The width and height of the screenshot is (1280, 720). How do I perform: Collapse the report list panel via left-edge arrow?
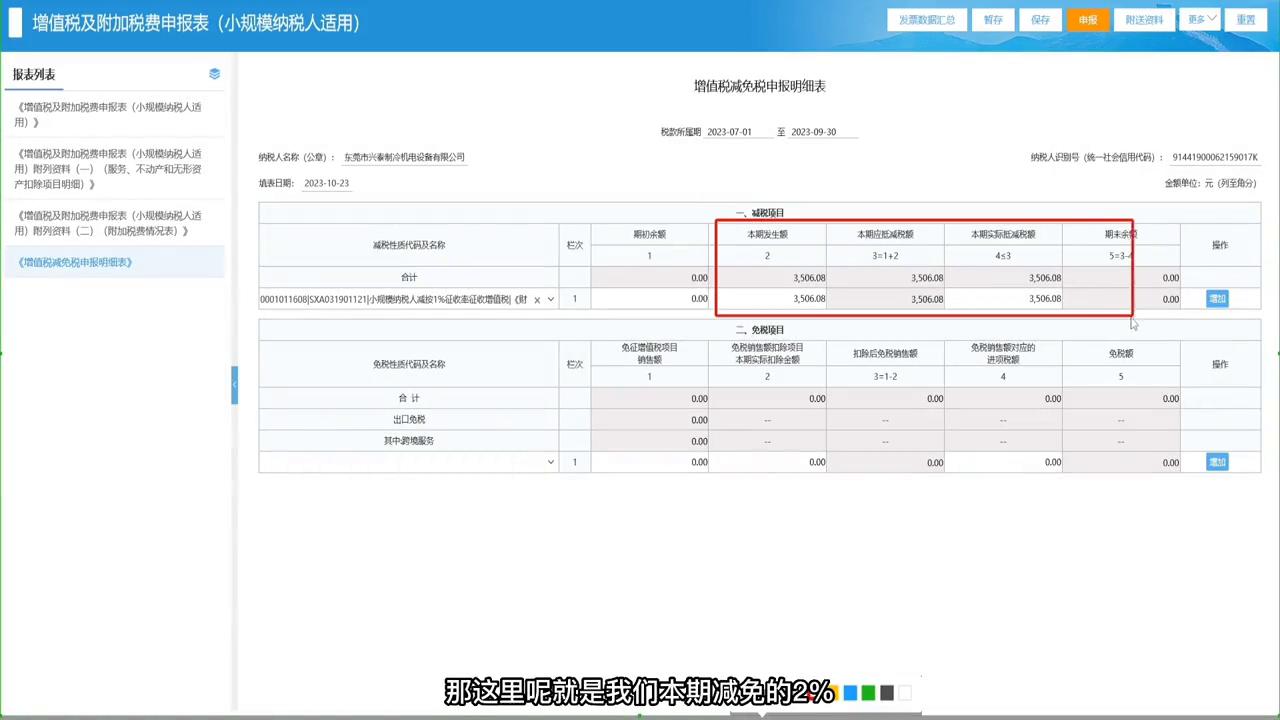235,383
